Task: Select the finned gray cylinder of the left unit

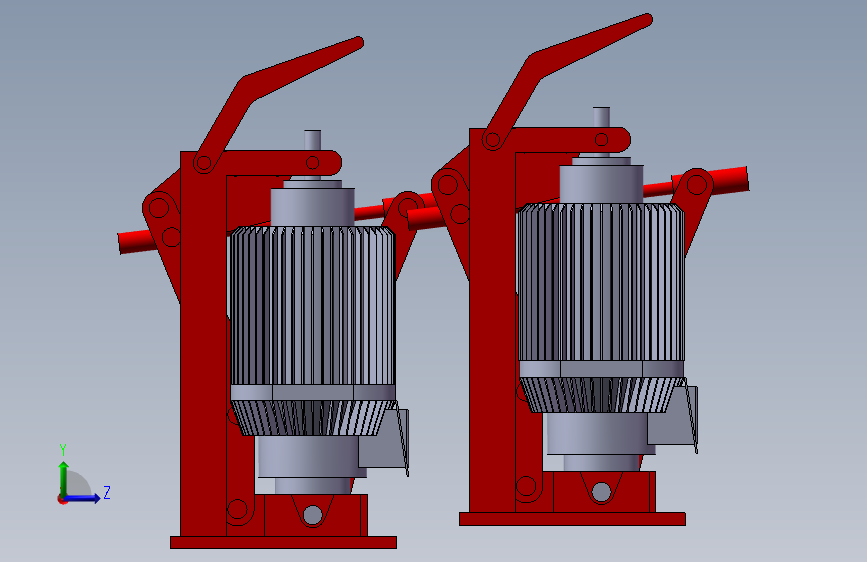Action: [x=313, y=306]
